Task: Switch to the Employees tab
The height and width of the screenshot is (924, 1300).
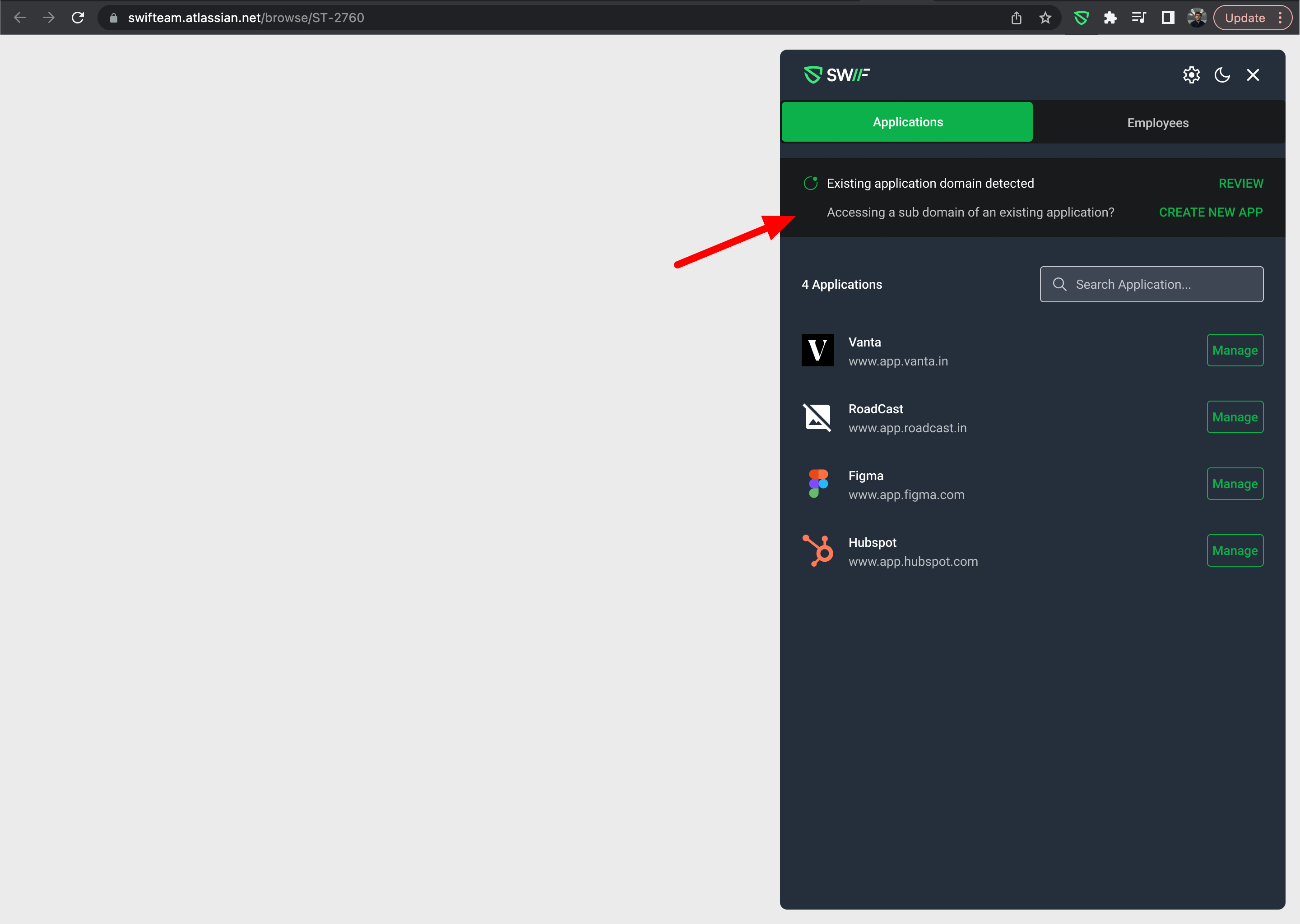Action: (x=1158, y=123)
